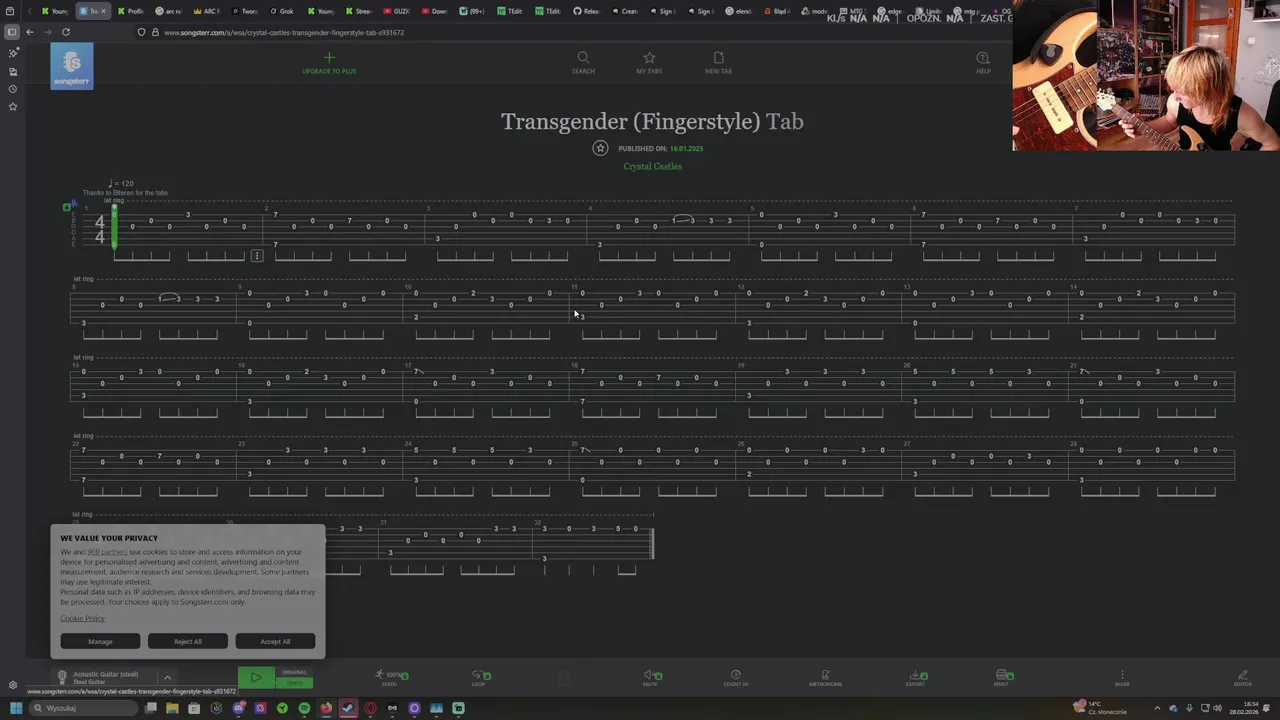Click the tab cursor marker at measure one
This screenshot has width=1280, height=720.
(x=115, y=227)
